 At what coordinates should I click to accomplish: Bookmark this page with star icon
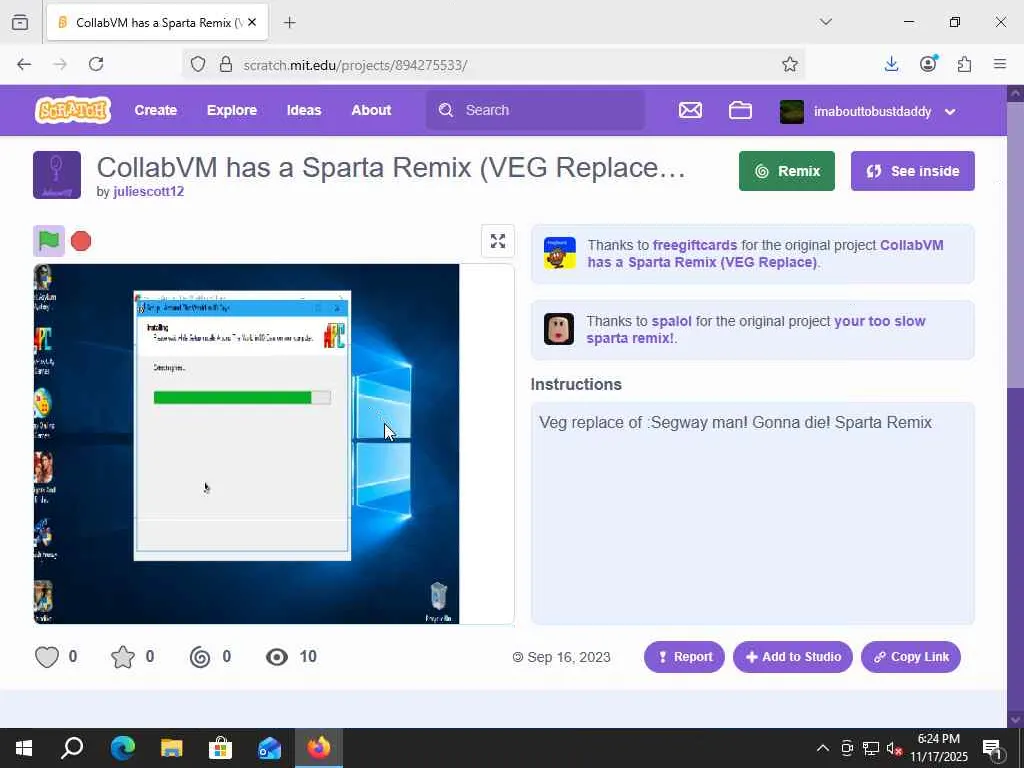pos(790,64)
